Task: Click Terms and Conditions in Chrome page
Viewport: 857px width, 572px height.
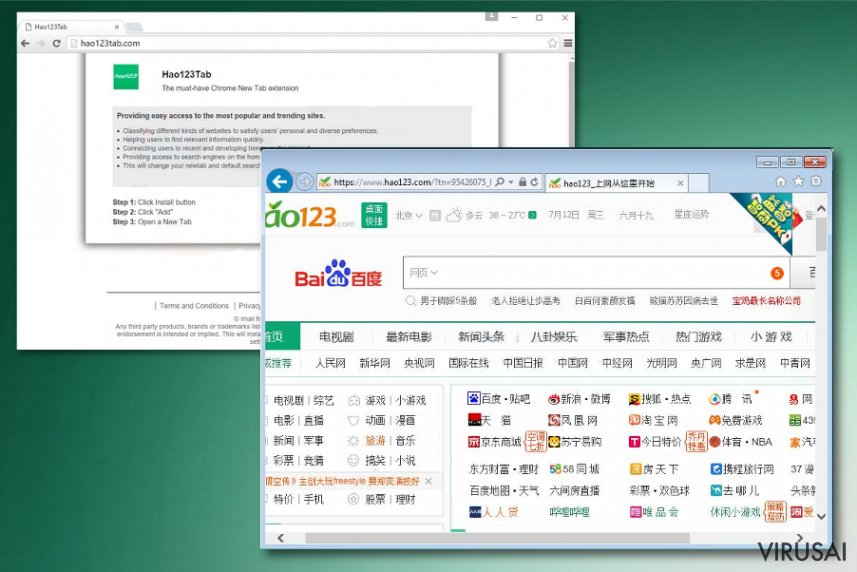Action: (194, 306)
